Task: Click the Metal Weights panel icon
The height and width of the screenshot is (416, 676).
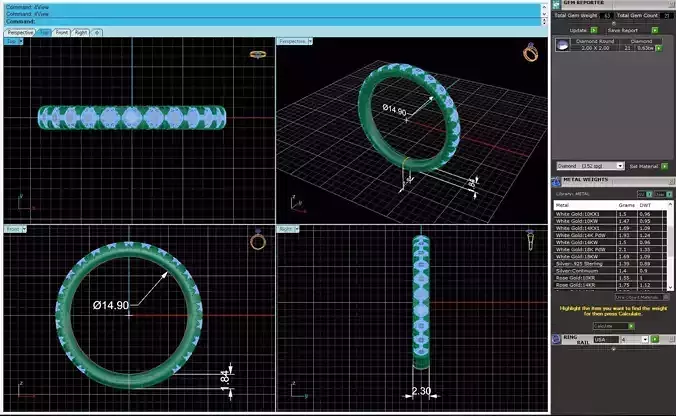Action: point(556,181)
